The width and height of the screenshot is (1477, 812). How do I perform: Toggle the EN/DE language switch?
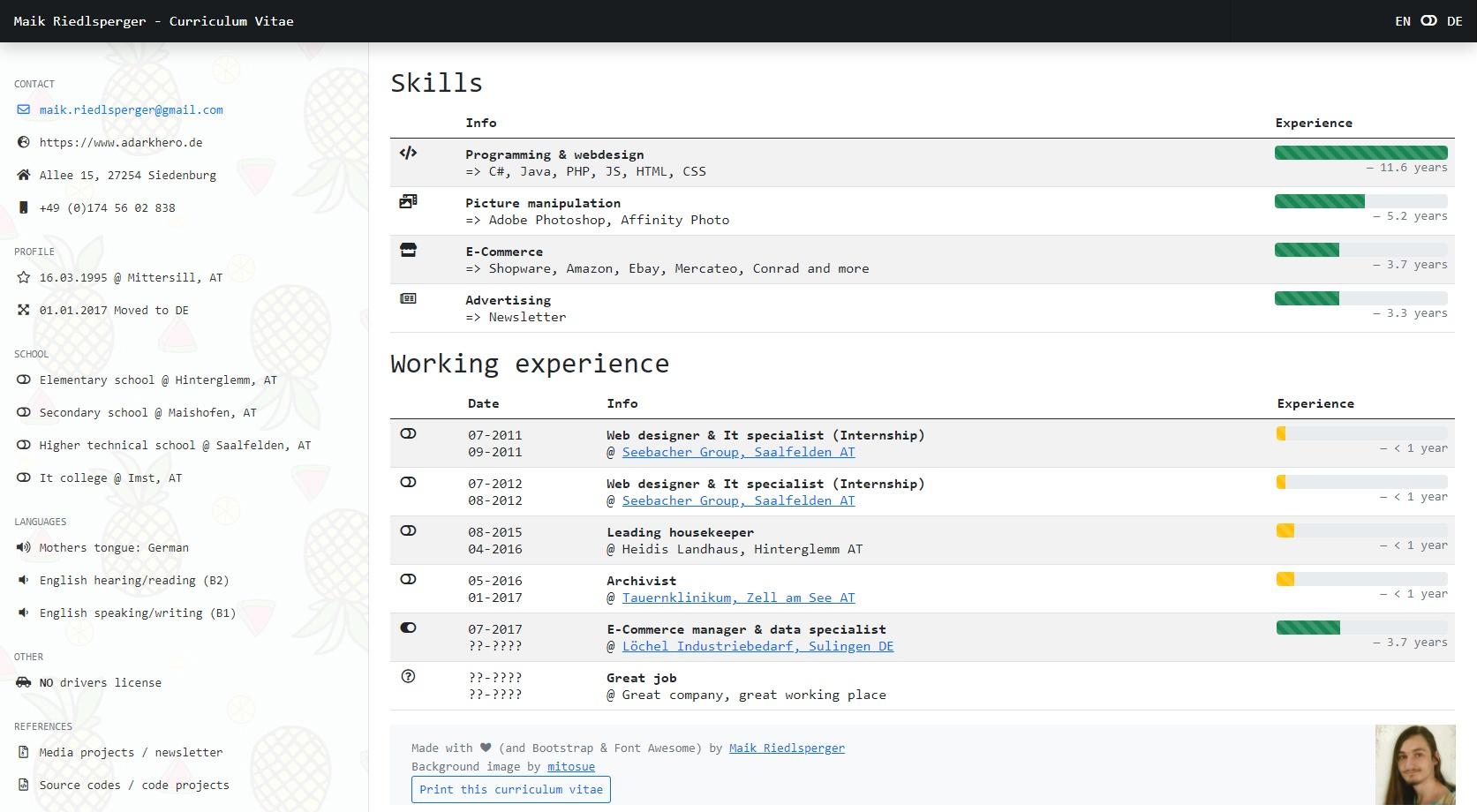click(x=1428, y=21)
